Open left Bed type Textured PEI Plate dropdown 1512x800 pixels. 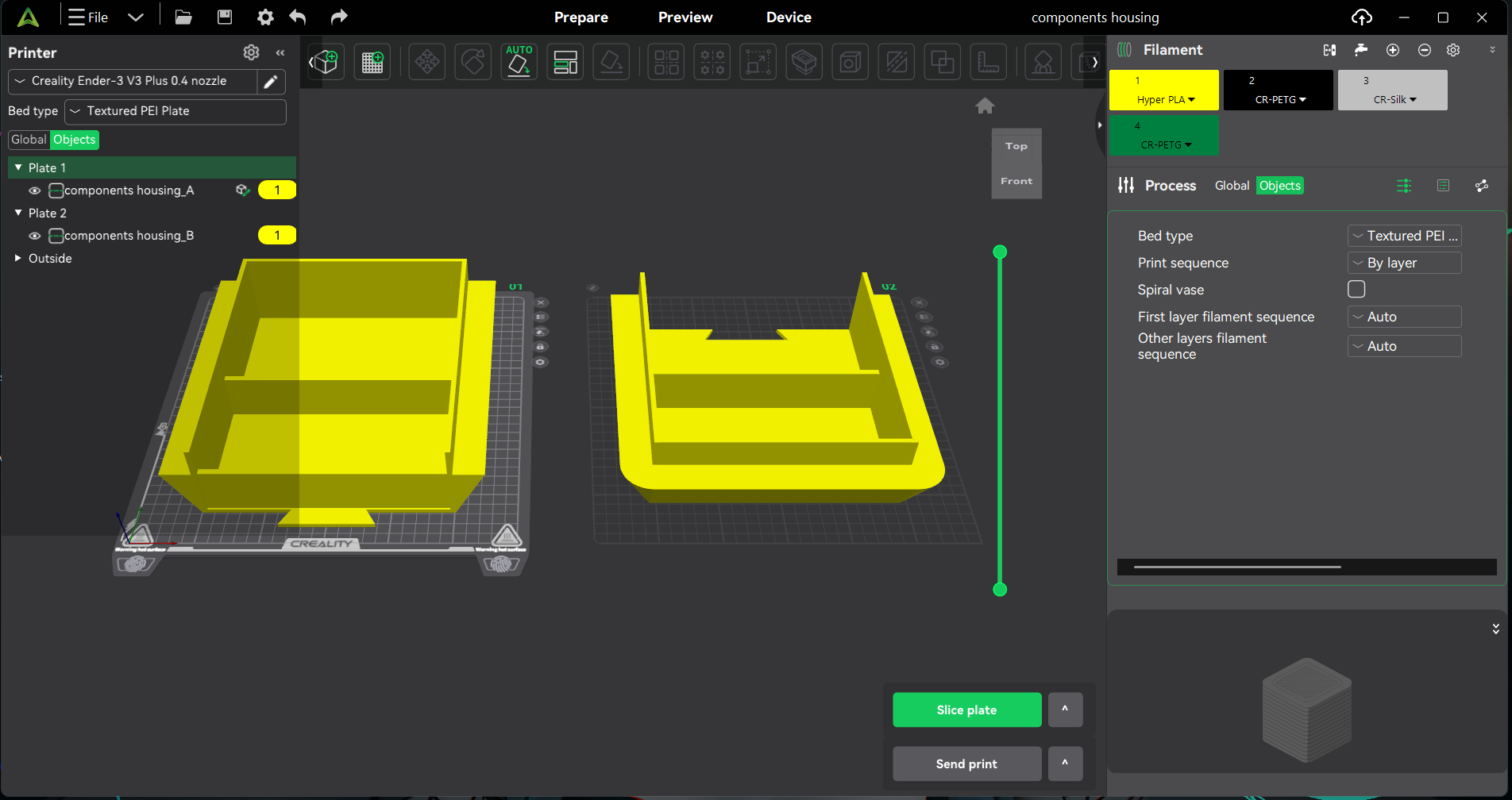(x=175, y=111)
